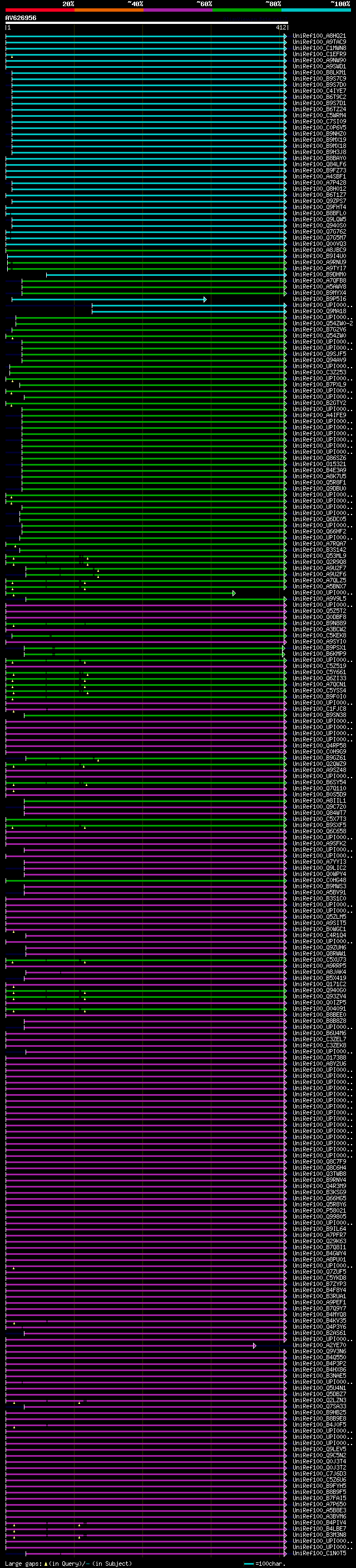The image size is (356, 1568).
Task: Click the UniRef100_B3S142 label
Action: point(319,550)
